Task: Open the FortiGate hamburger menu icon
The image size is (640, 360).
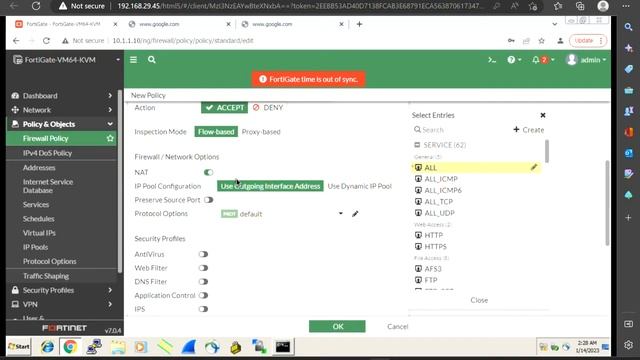Action: pos(133,60)
